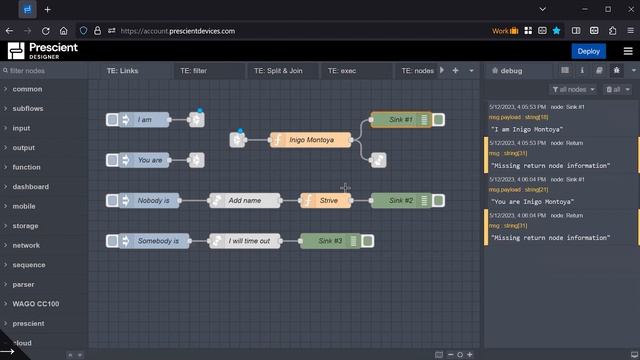The height and width of the screenshot is (360, 640).
Task: Open a new browser tab
Action: [x=47, y=9]
